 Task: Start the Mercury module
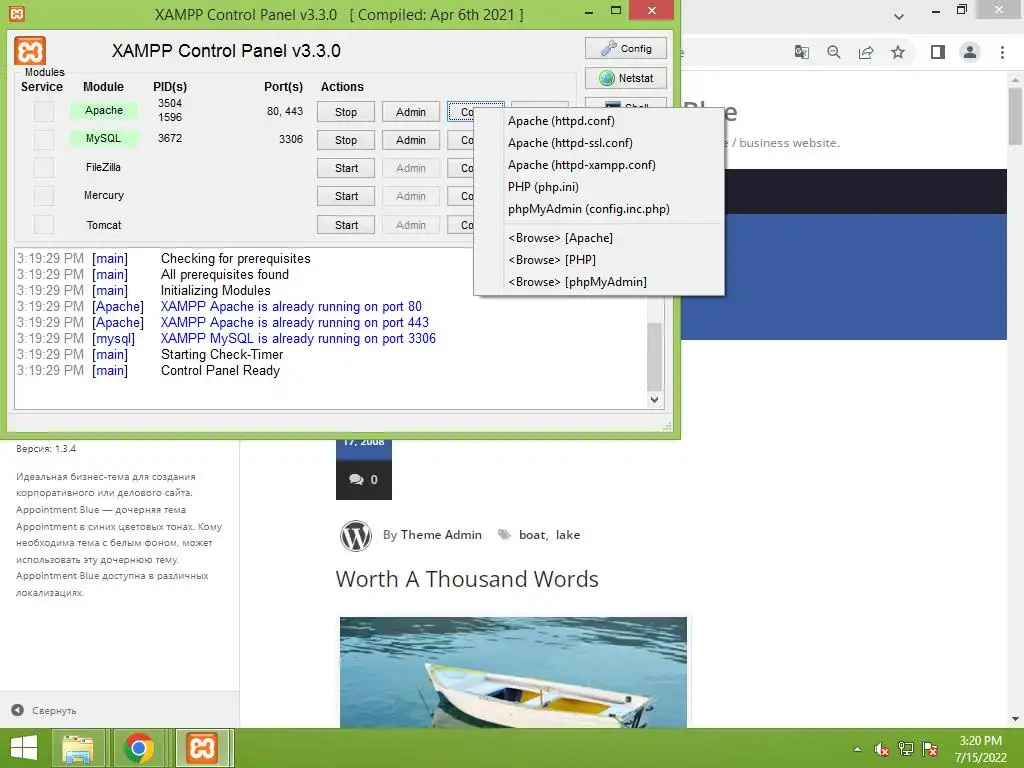(x=346, y=196)
